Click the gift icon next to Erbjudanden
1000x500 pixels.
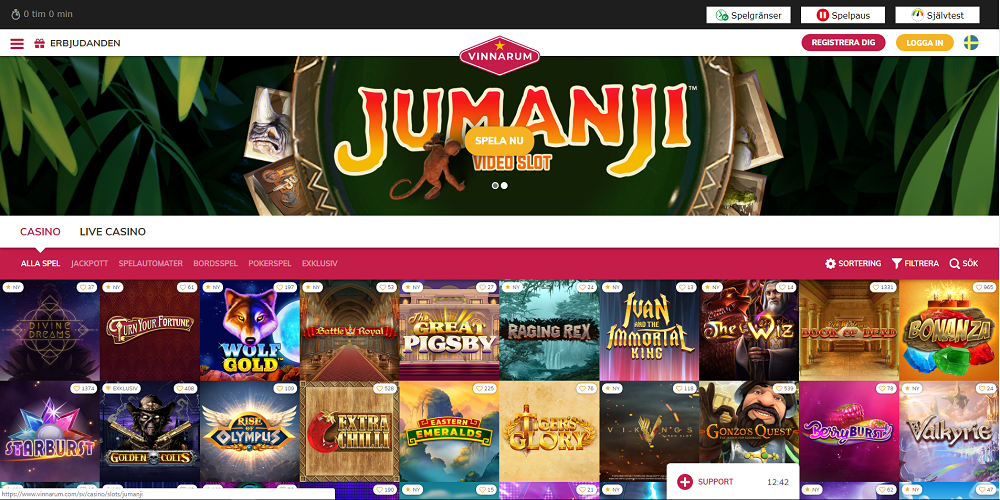click(x=40, y=43)
